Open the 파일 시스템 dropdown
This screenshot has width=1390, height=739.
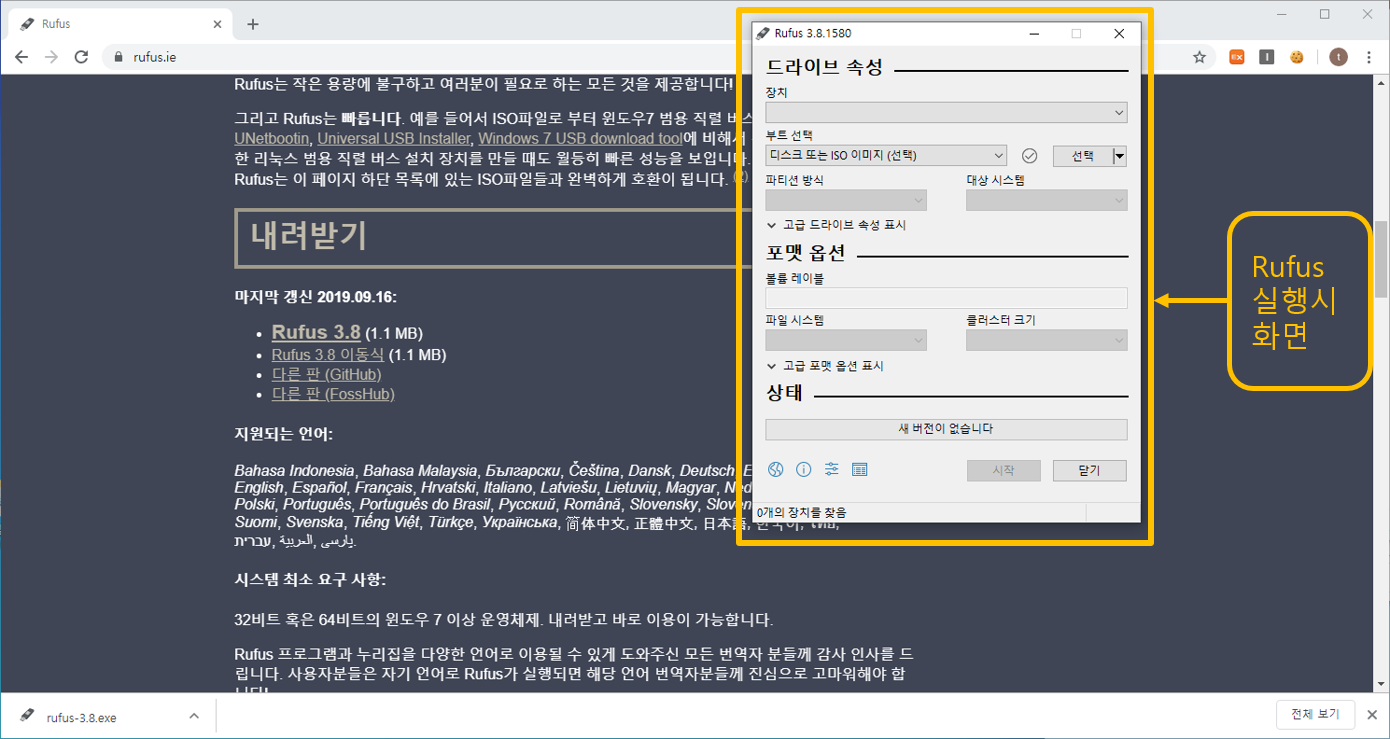pyautogui.click(x=846, y=341)
